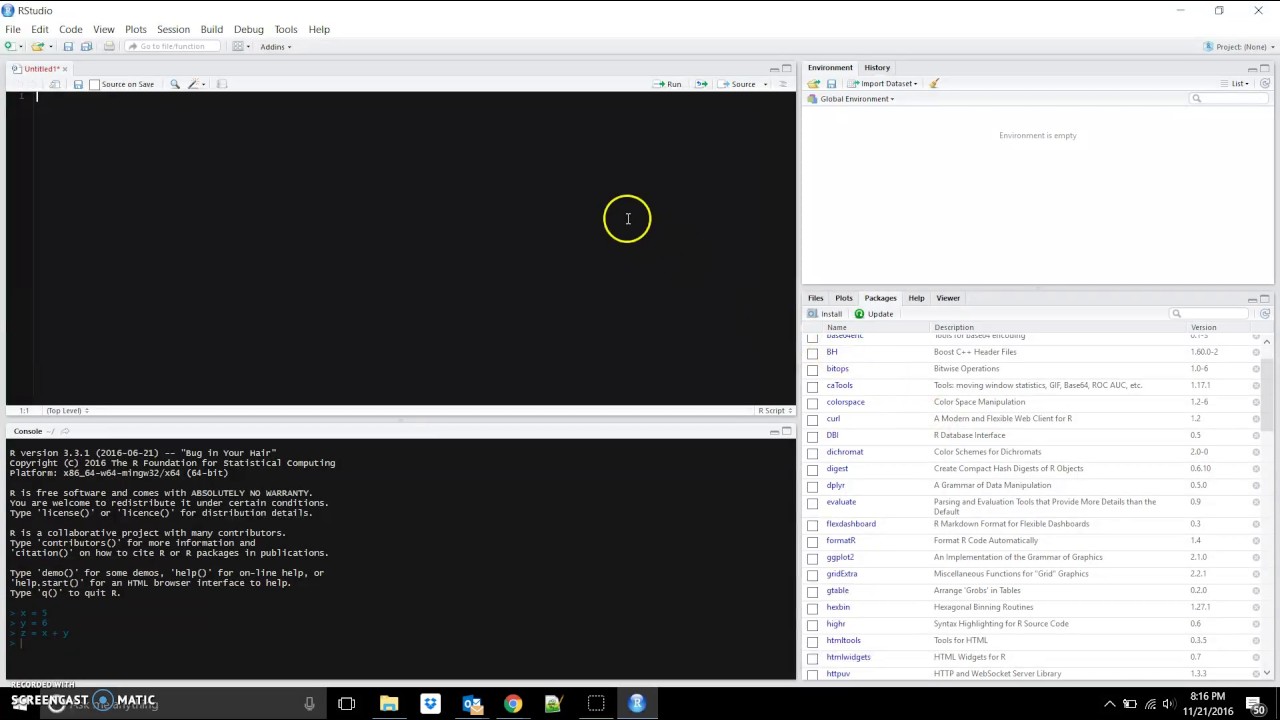The width and height of the screenshot is (1280, 720).
Task: Open the Code Tools magic wand
Action: click(194, 84)
